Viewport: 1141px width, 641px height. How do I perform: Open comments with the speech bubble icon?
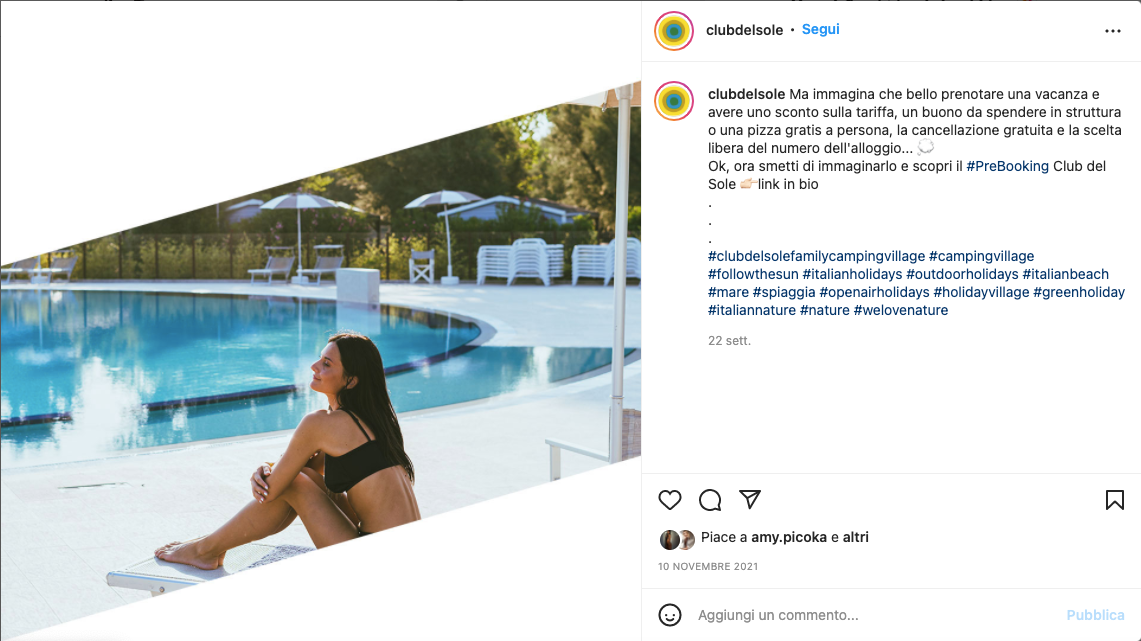point(709,500)
